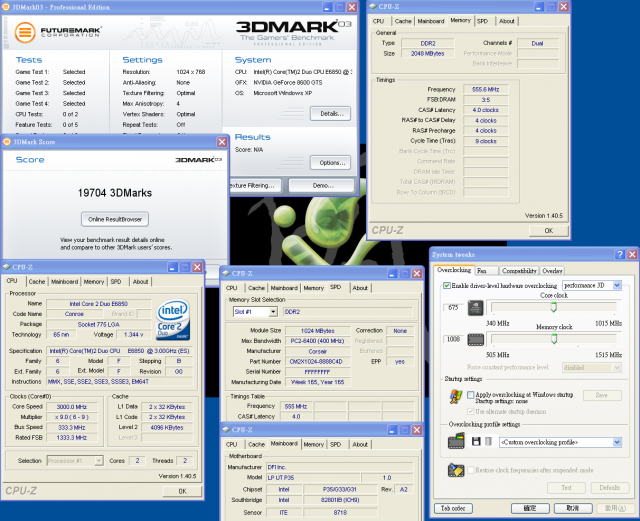Click the '555.6 MHz' memory frequency value
Screen dimensions: 640x521
[485, 89]
